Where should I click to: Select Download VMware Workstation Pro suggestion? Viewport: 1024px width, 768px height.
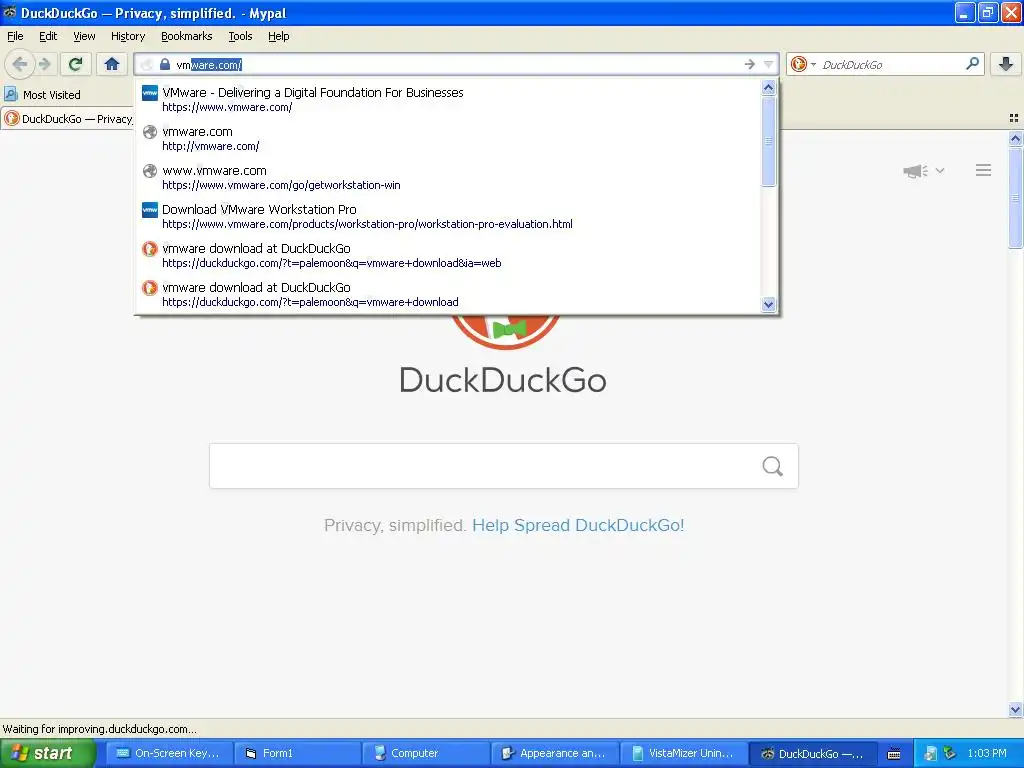448,216
